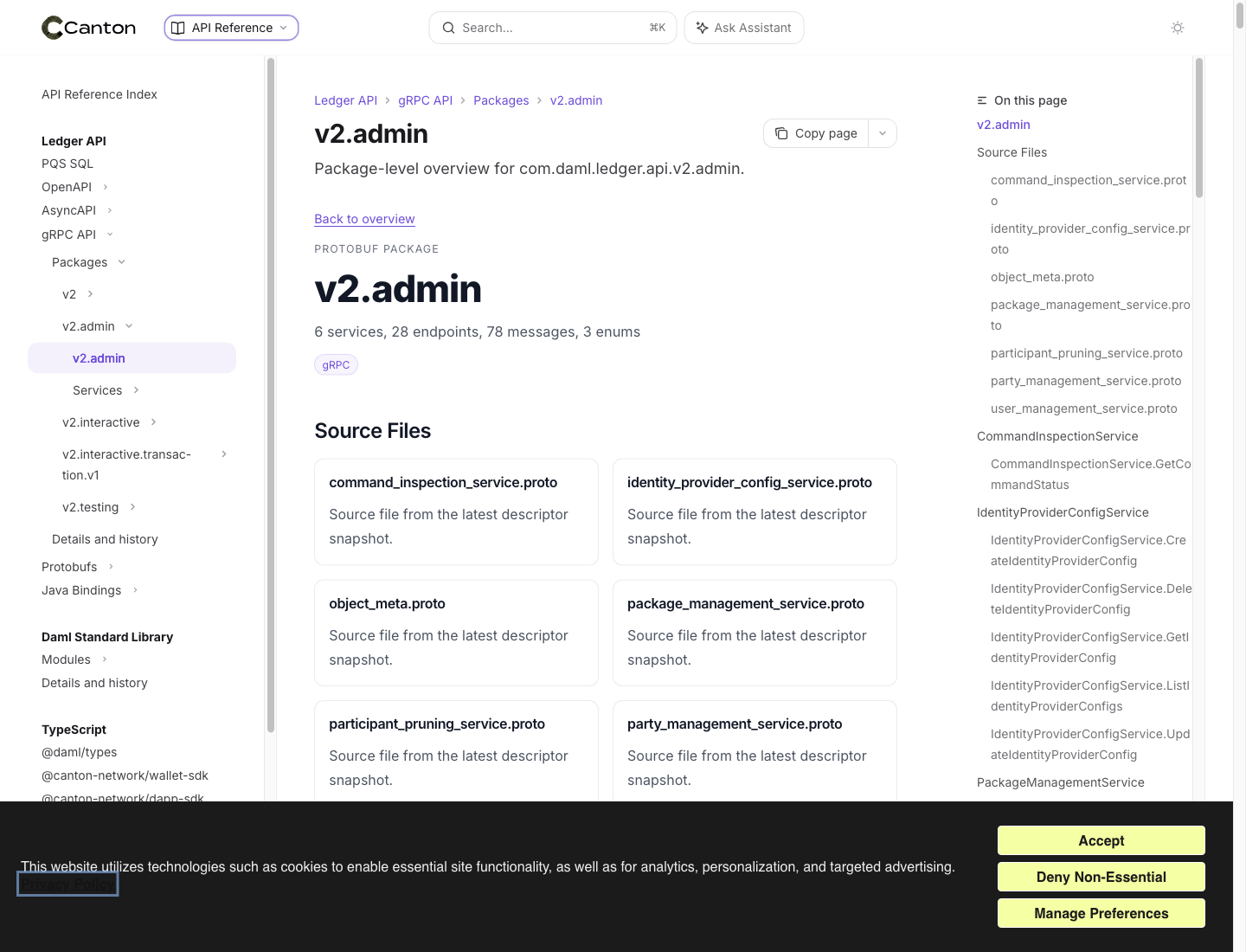The width and height of the screenshot is (1246, 952).
Task: Click the On this page scrollbar
Action: [x=1199, y=128]
